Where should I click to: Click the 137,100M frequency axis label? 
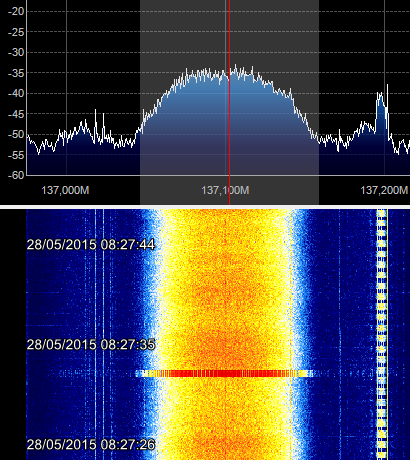225,190
